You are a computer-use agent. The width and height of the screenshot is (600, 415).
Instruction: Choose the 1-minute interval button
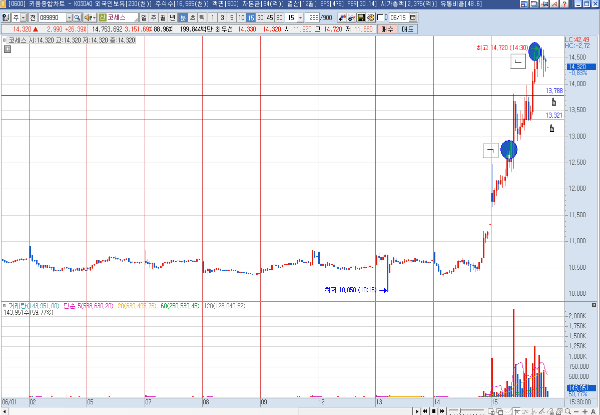tap(213, 18)
